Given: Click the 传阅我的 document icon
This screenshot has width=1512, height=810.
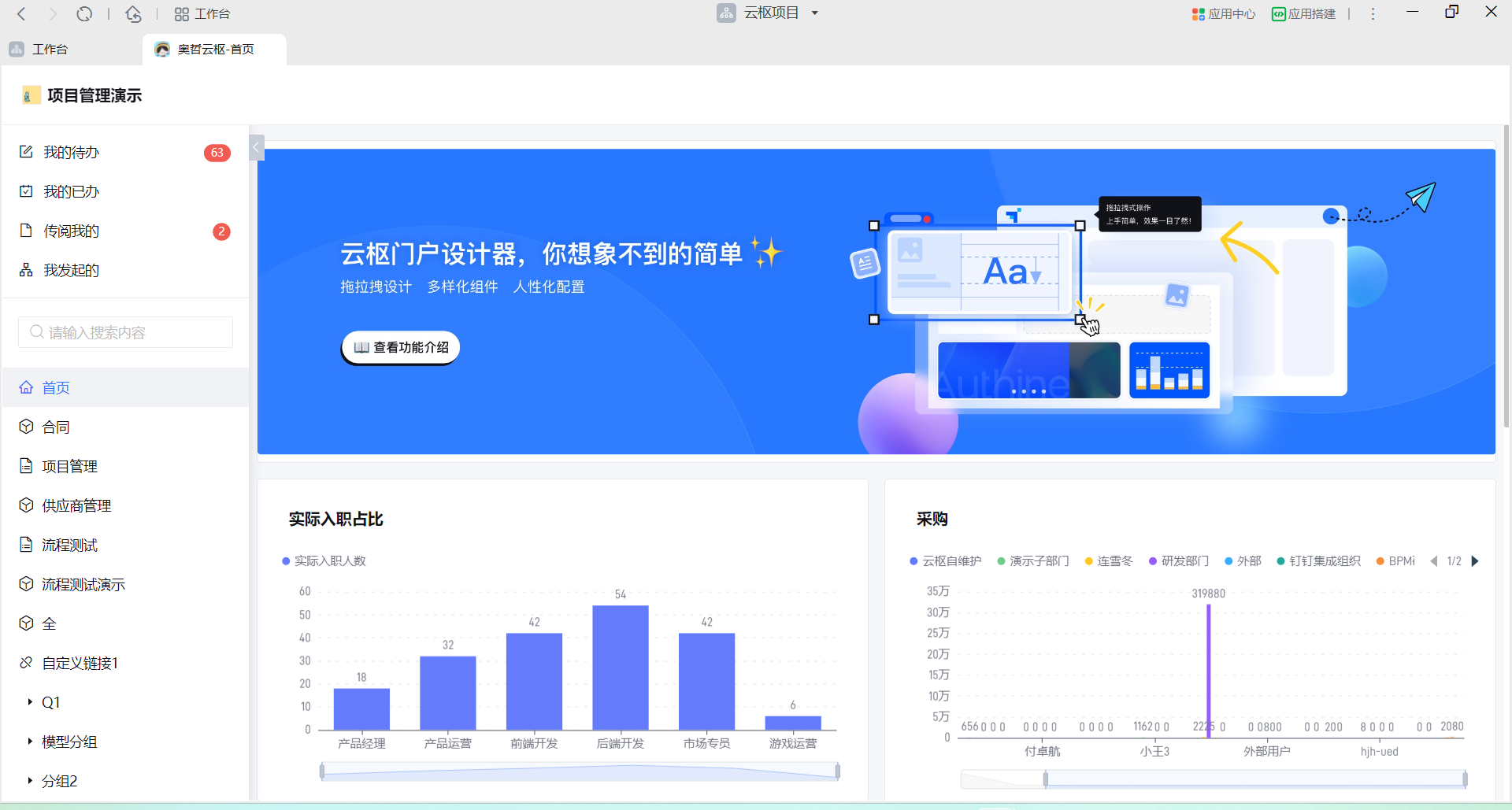Looking at the screenshot, I should (26, 230).
